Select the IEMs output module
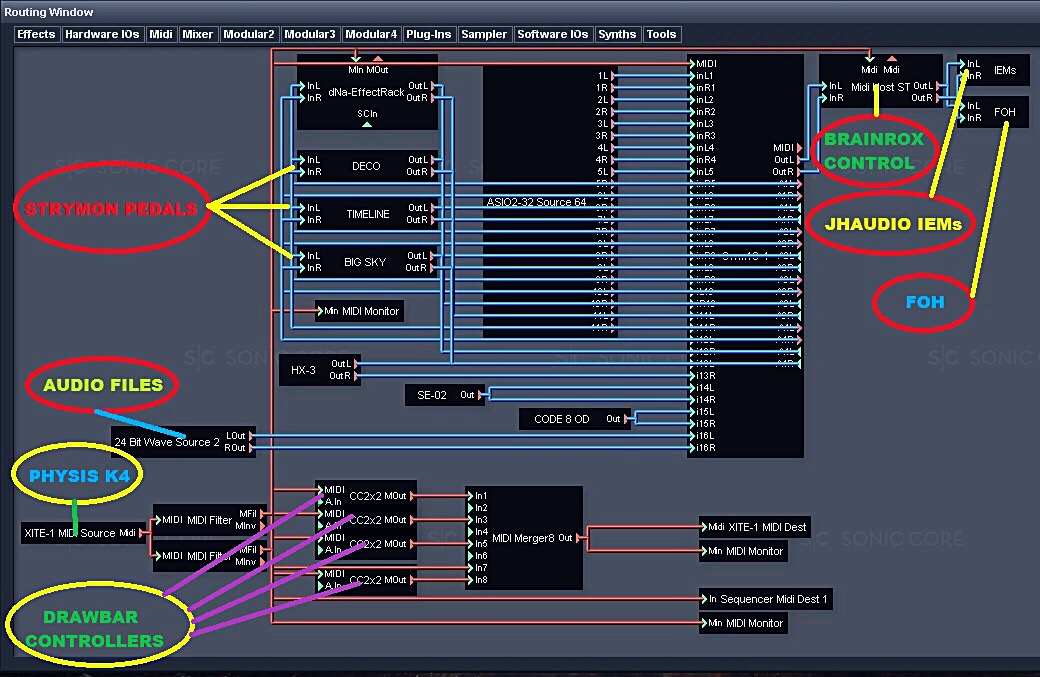1040x677 pixels. (x=1004, y=70)
